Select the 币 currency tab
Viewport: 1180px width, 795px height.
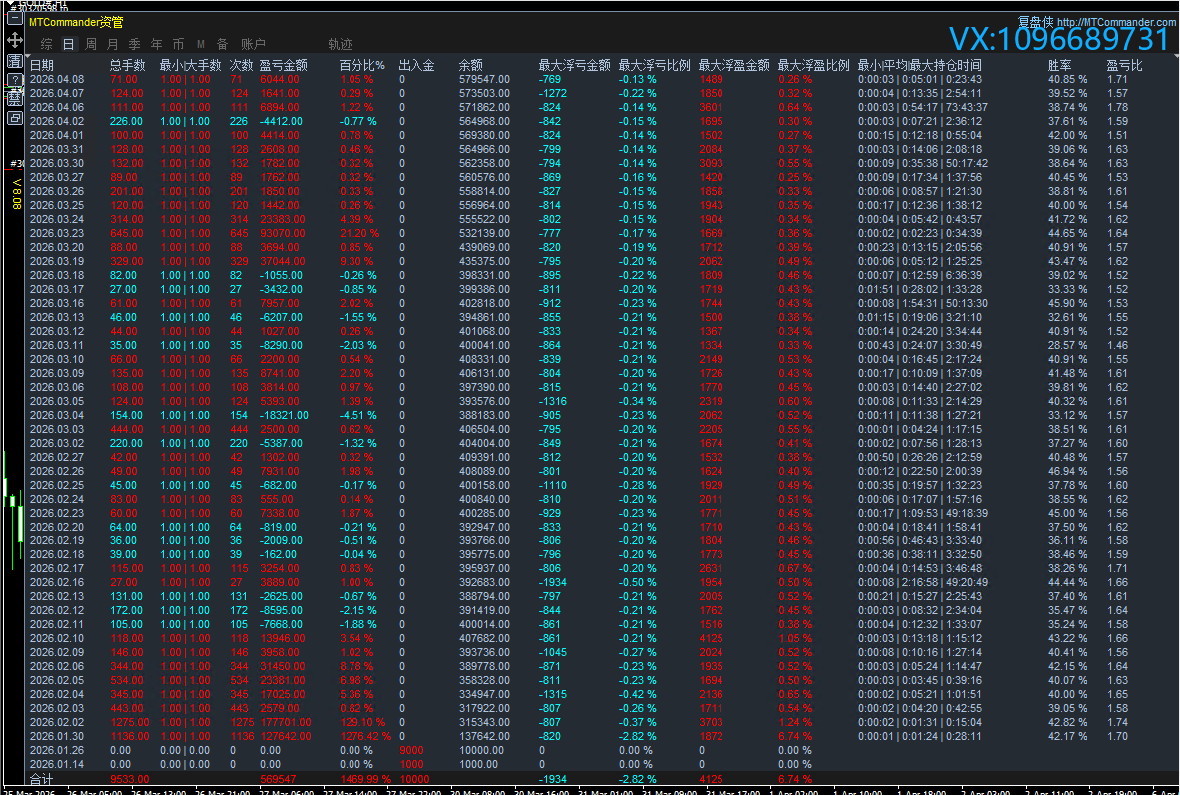pos(178,45)
